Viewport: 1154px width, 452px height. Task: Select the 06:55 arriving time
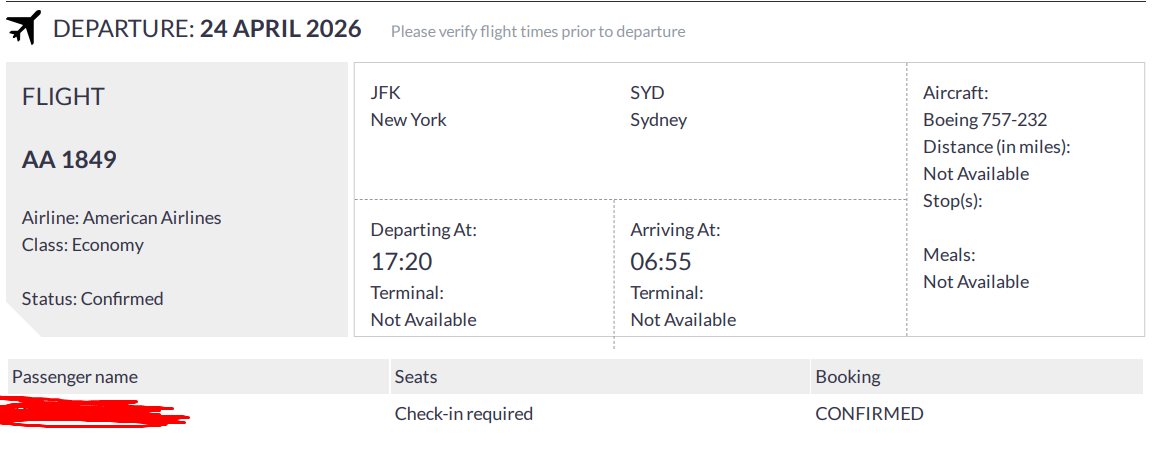pyautogui.click(x=660, y=262)
